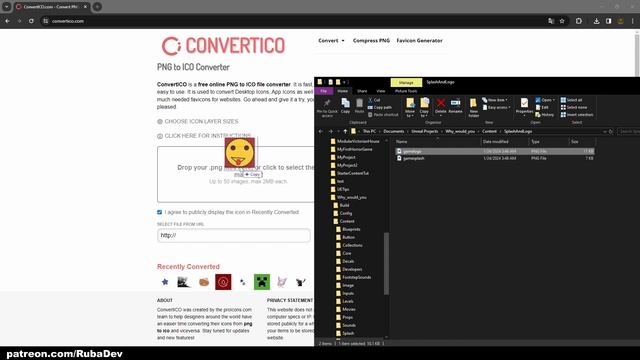Toggle 'I agree to publicly display' checkbox
The image size is (640, 360).
click(160, 212)
